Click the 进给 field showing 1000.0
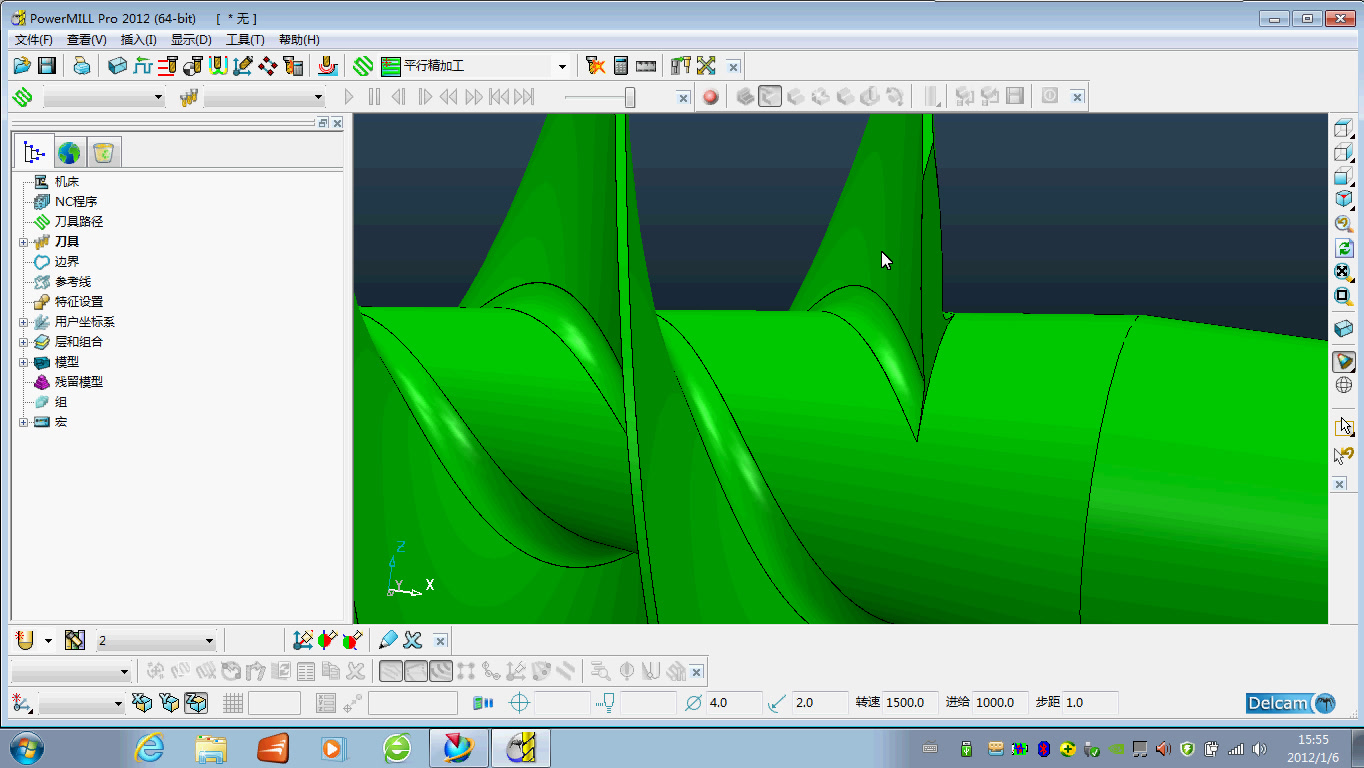1364x768 pixels. [x=1000, y=702]
